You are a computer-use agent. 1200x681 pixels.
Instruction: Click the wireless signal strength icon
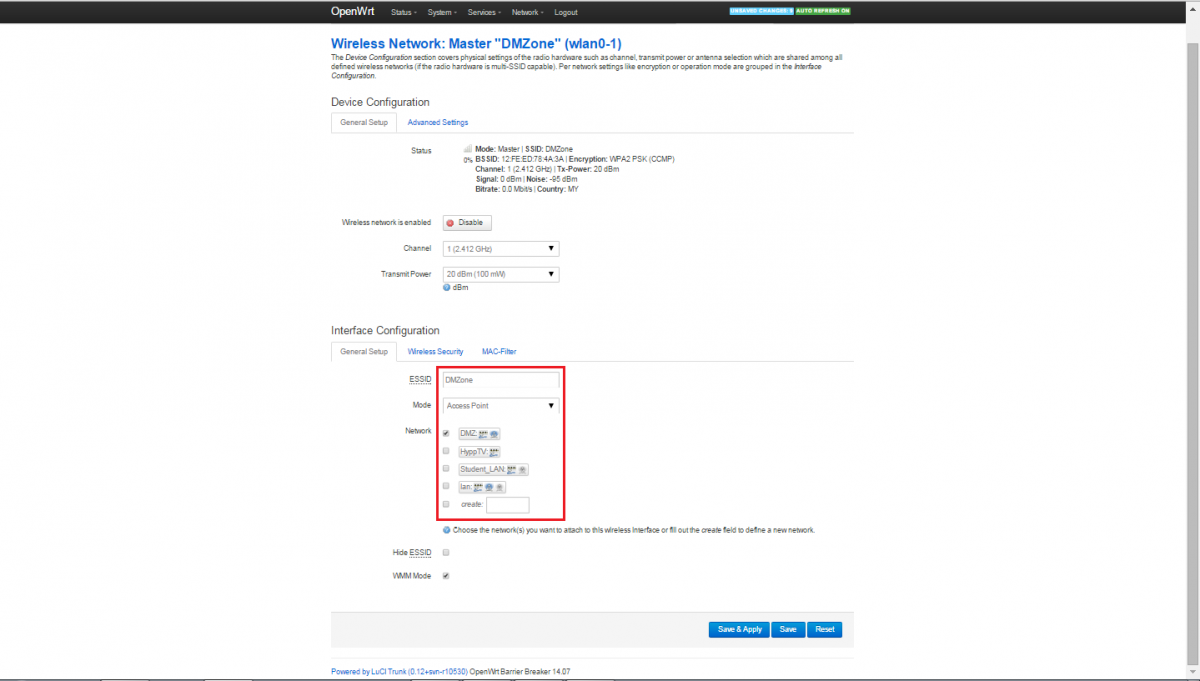[x=468, y=149]
